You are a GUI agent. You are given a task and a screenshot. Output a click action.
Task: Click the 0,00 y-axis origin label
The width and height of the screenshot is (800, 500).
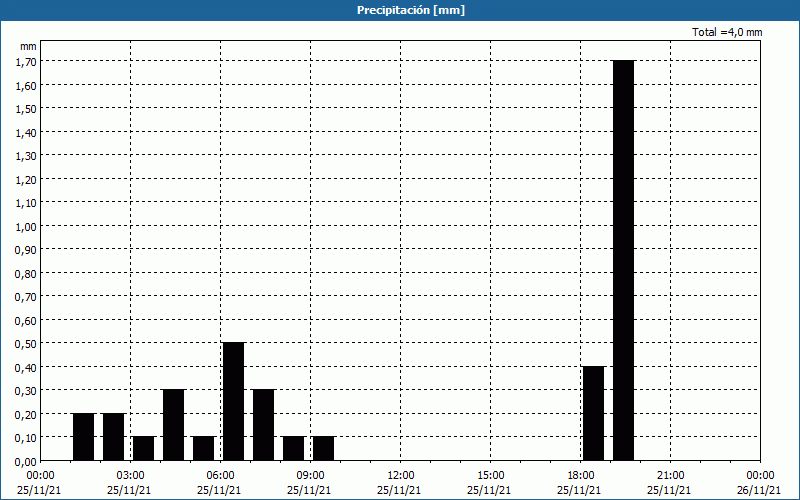click(27, 462)
